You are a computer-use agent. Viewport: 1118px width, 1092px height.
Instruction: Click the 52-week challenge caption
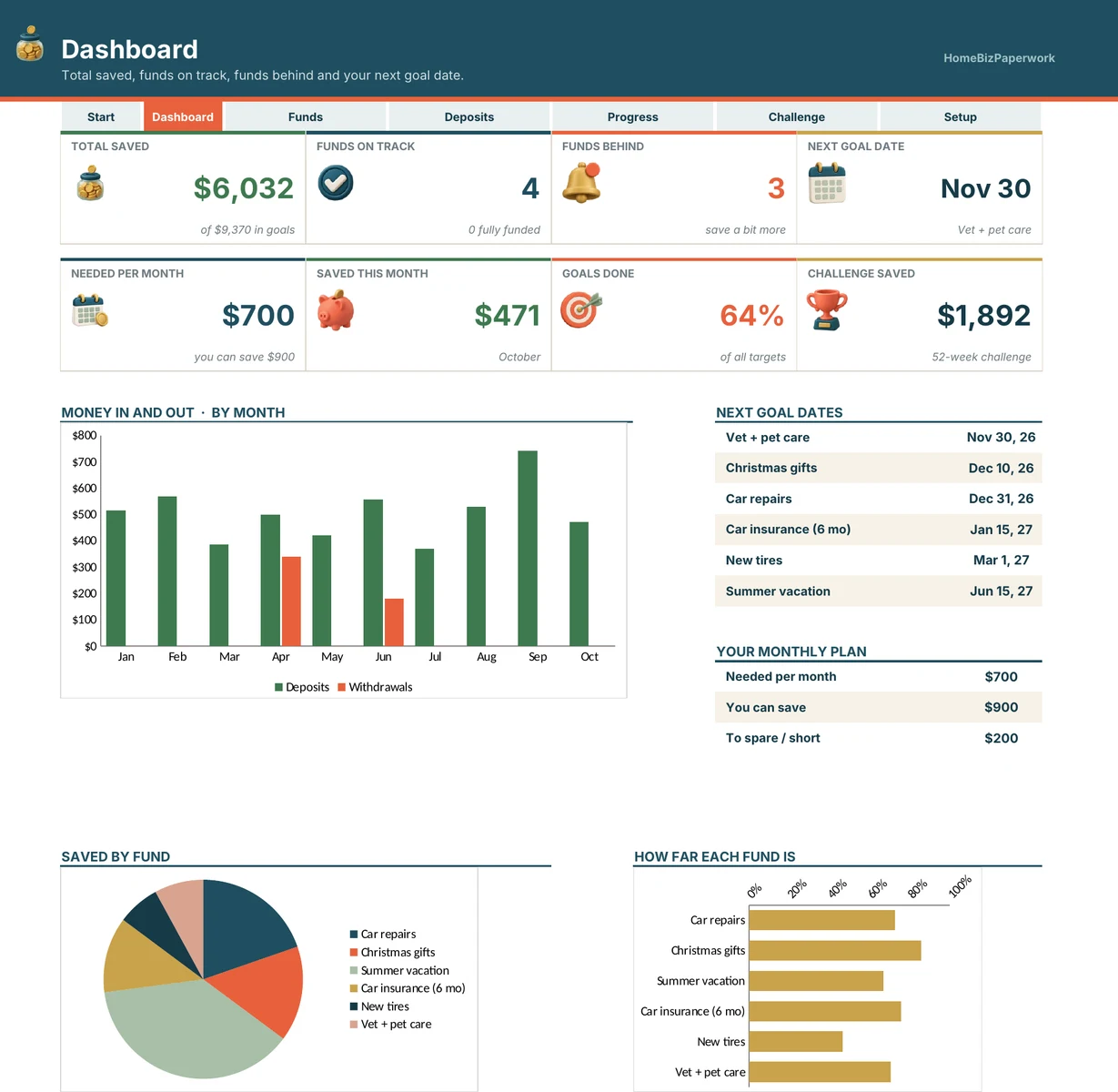click(982, 357)
